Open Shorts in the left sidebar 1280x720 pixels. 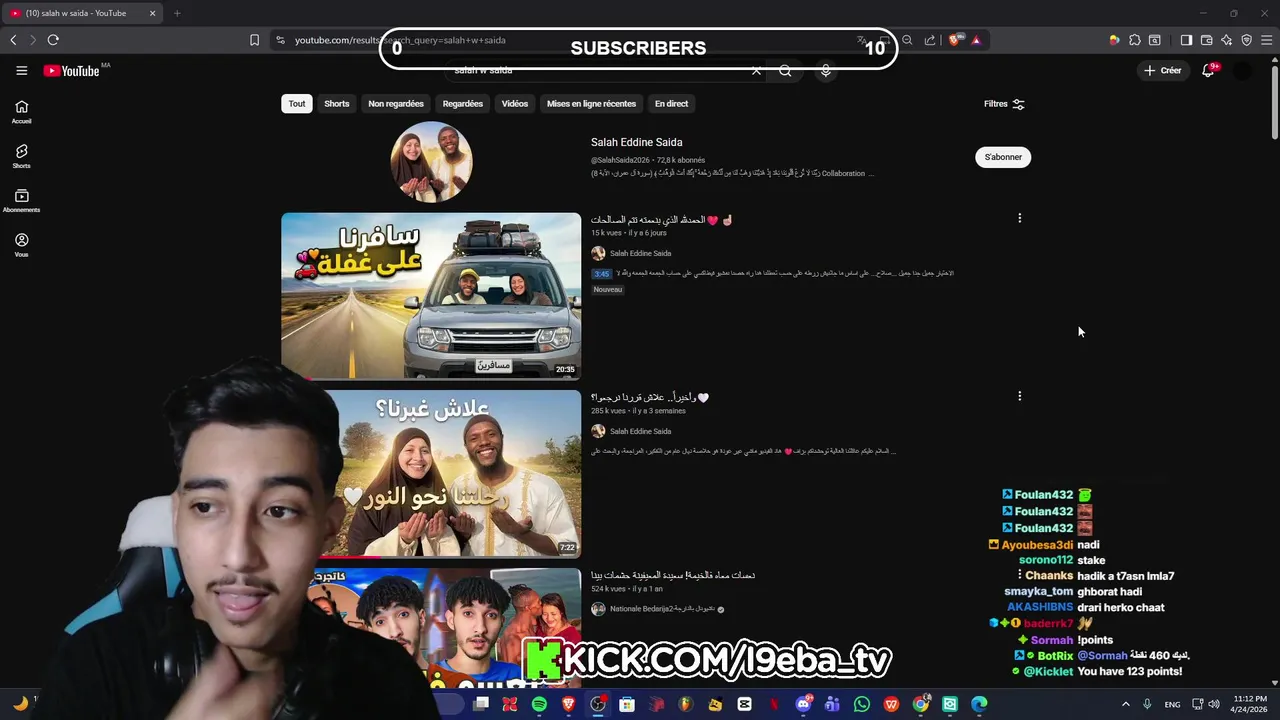[x=21, y=157]
